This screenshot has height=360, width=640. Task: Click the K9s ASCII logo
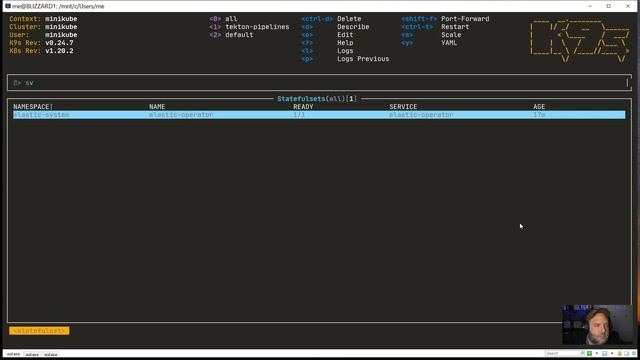(x=580, y=41)
